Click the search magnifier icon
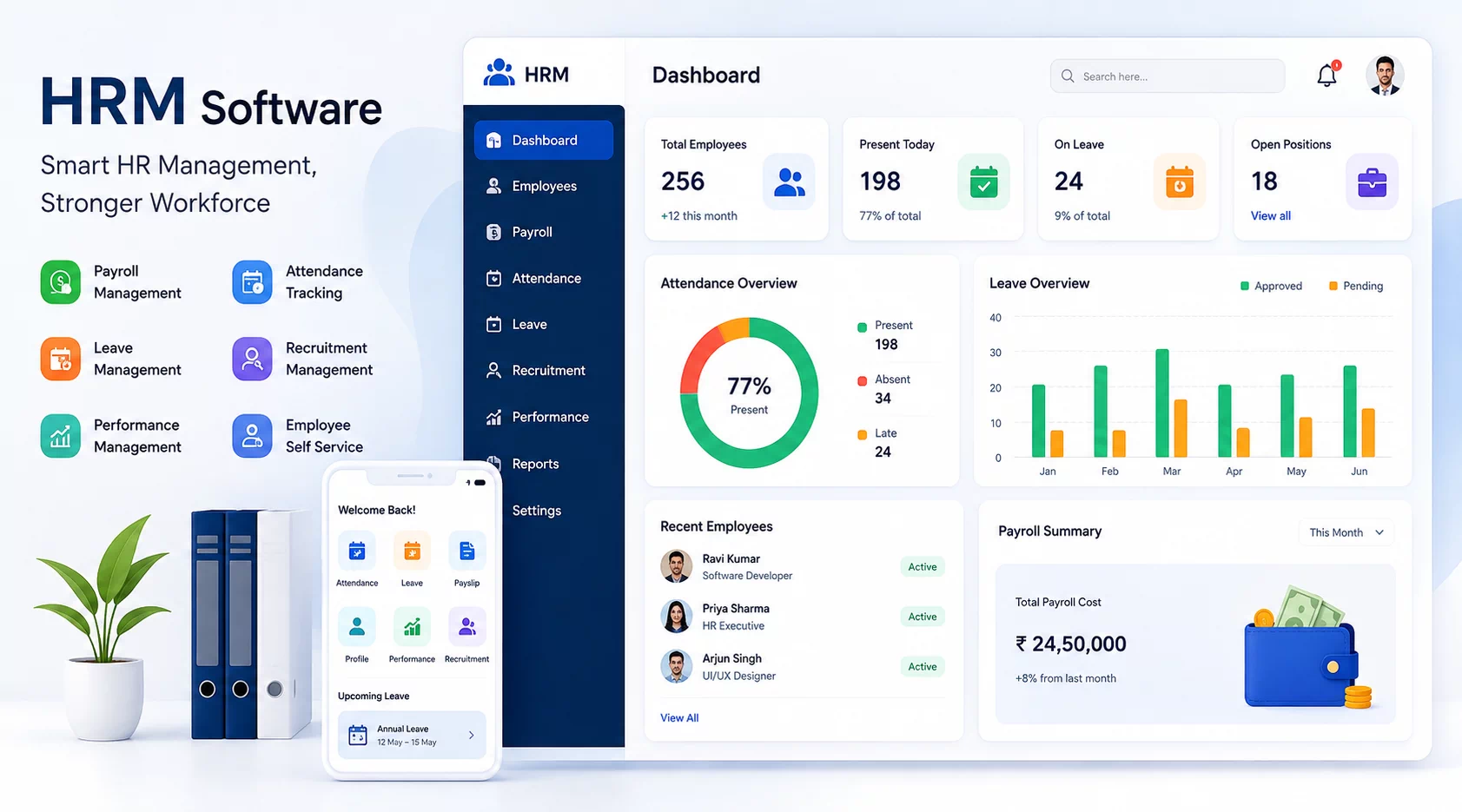The image size is (1462, 812). 1068,76
